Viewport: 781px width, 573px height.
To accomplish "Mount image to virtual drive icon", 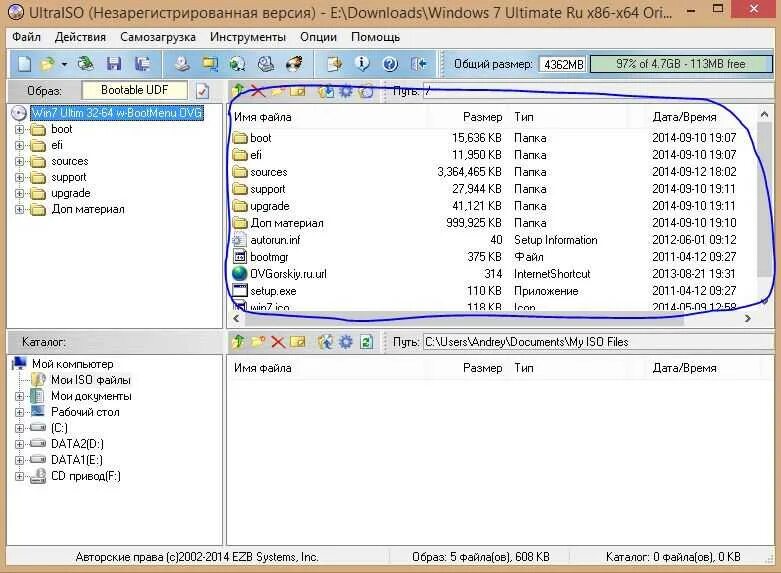I will 265,64.
